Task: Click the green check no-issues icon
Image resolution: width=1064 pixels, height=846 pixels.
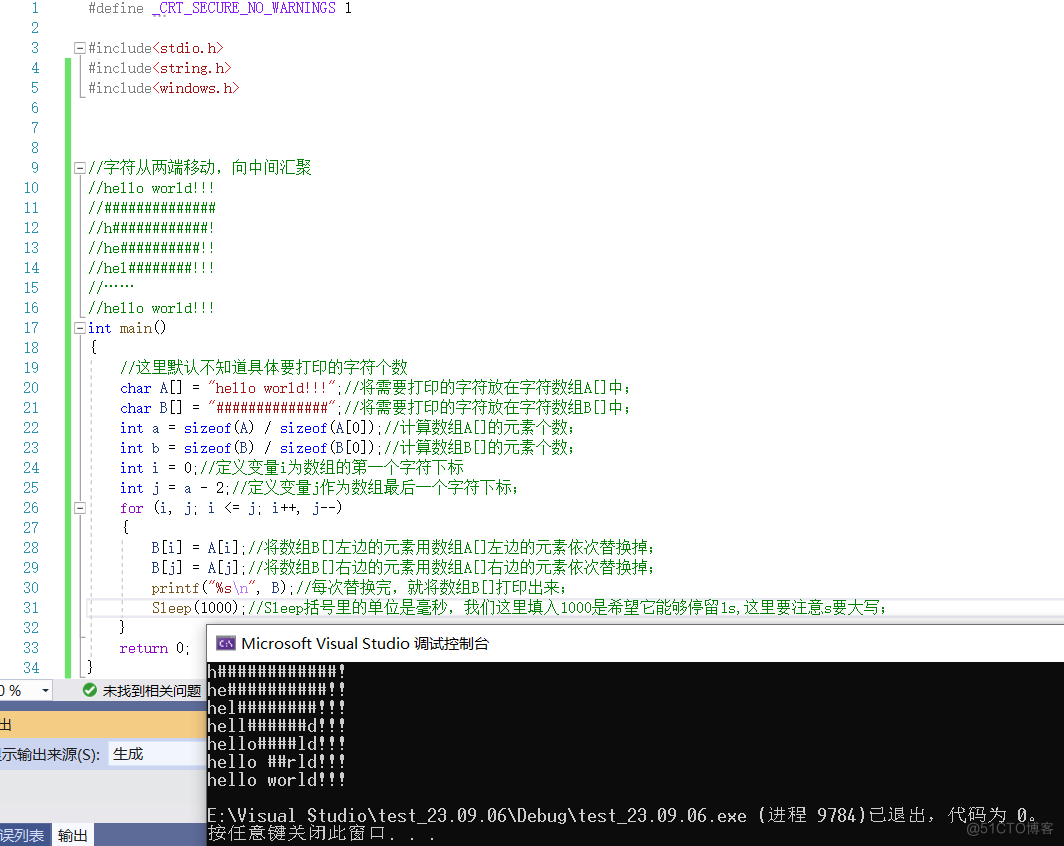Action: click(x=90, y=690)
